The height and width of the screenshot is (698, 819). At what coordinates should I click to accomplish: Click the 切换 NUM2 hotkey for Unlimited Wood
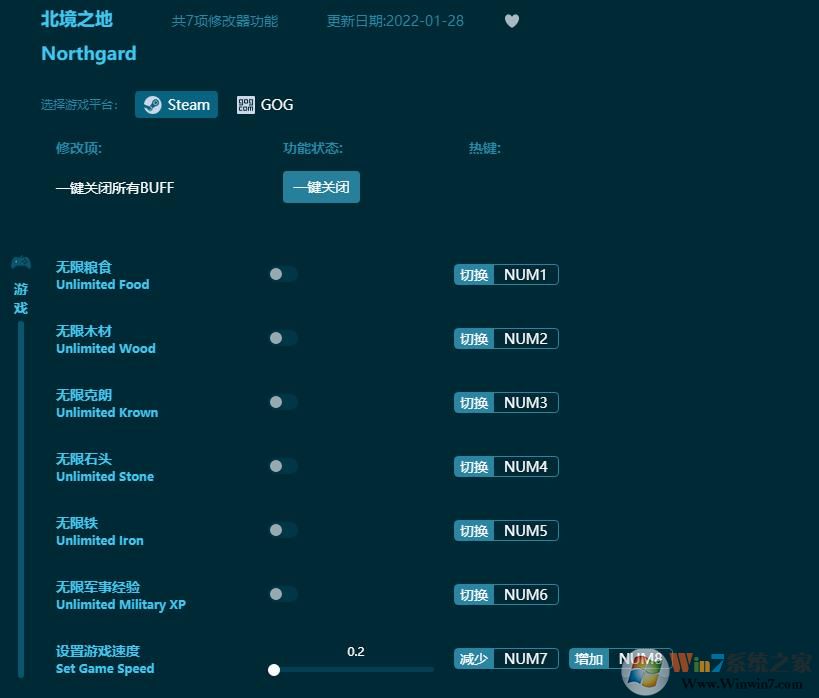[x=505, y=338]
